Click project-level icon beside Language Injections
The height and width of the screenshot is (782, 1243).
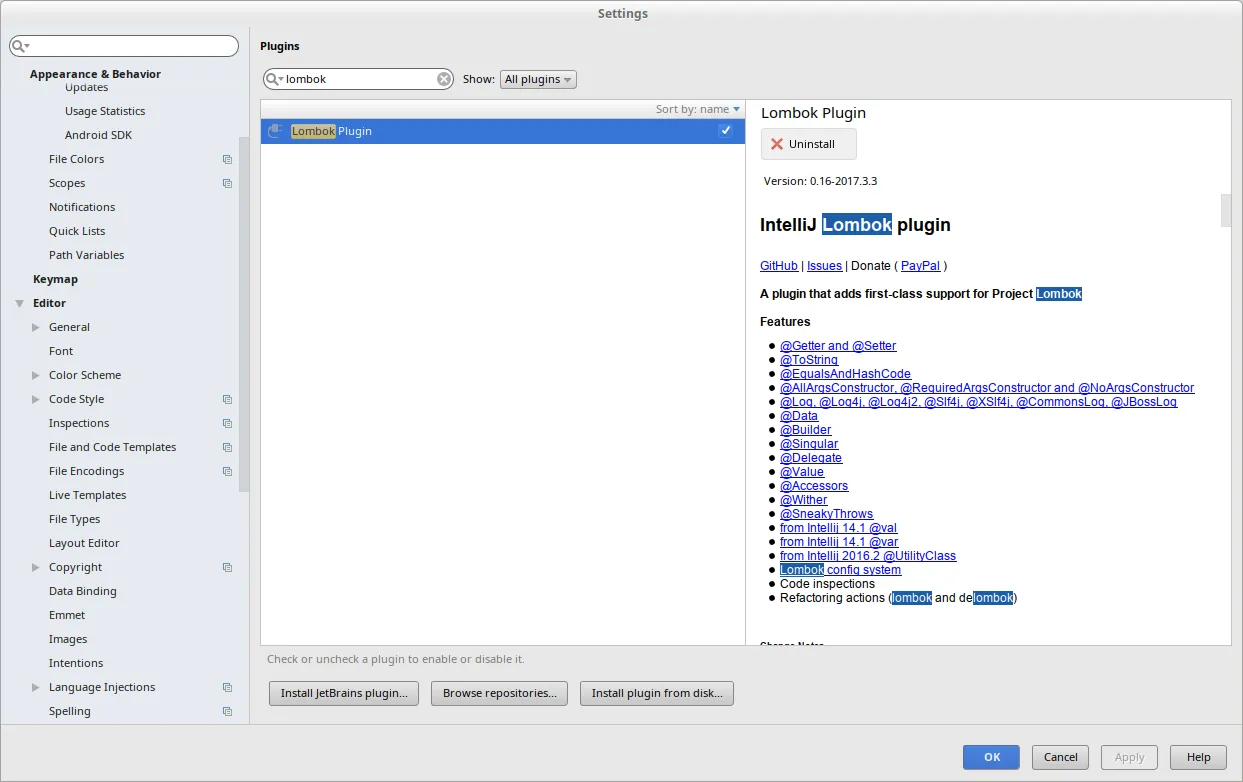point(227,687)
